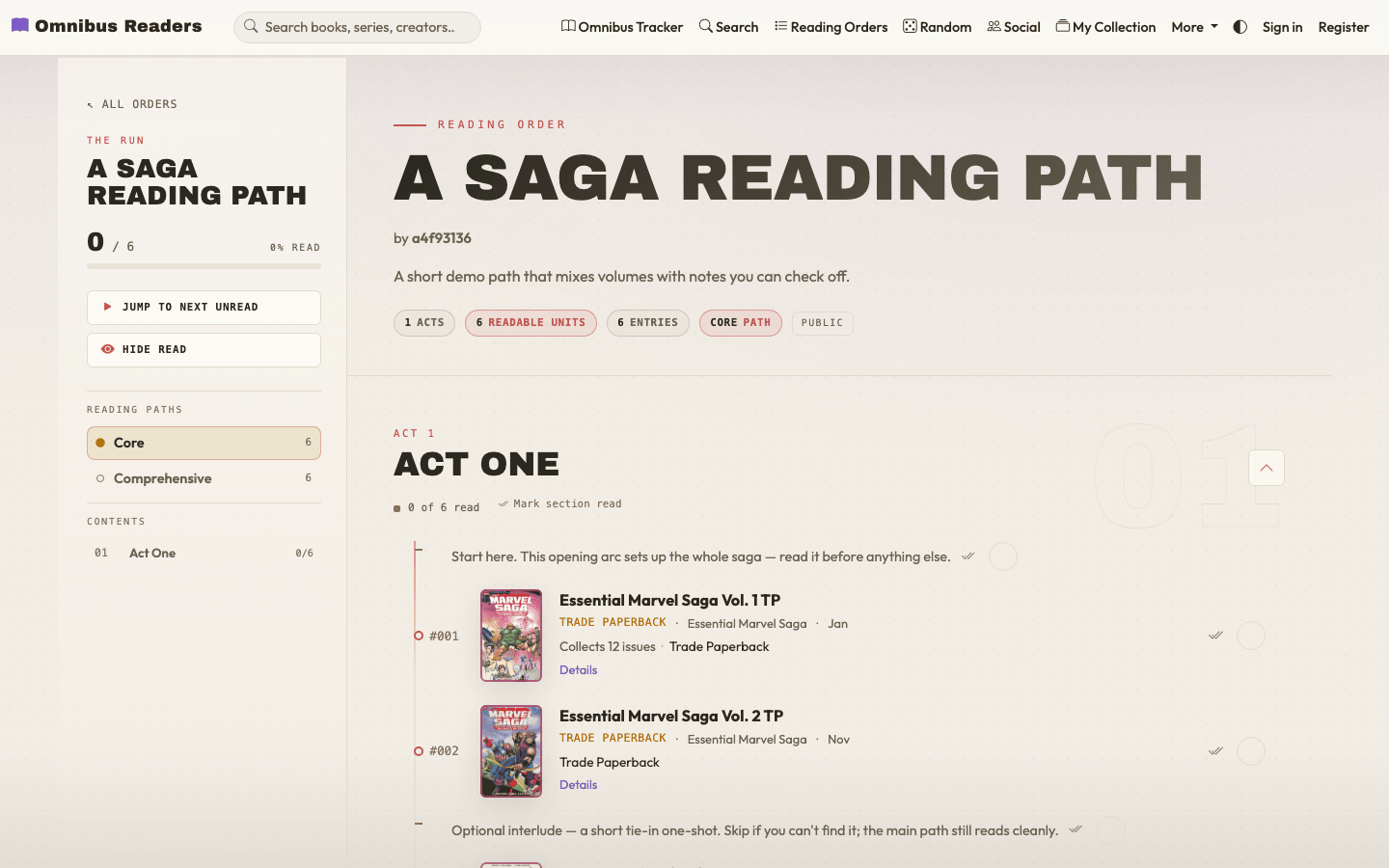Check off the Optional interlude note circle

tap(1111, 830)
